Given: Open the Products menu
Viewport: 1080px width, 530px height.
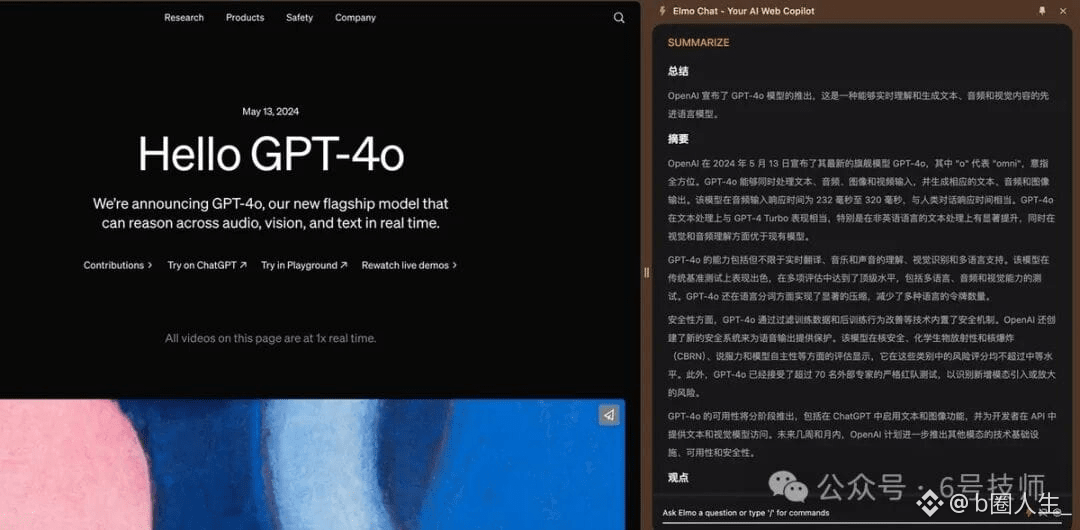Looking at the screenshot, I should [x=245, y=18].
